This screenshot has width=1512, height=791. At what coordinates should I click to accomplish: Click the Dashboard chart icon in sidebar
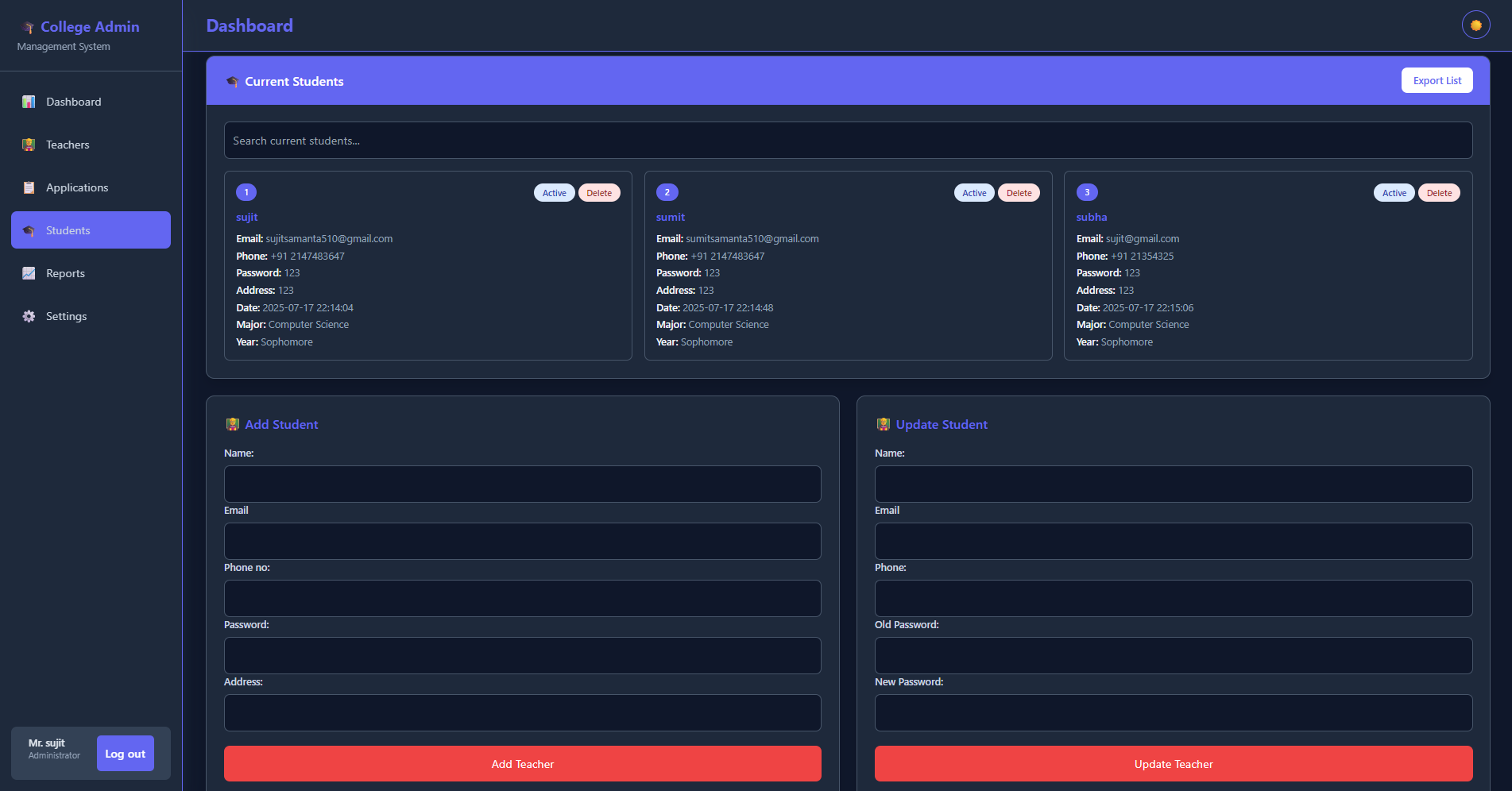point(29,102)
